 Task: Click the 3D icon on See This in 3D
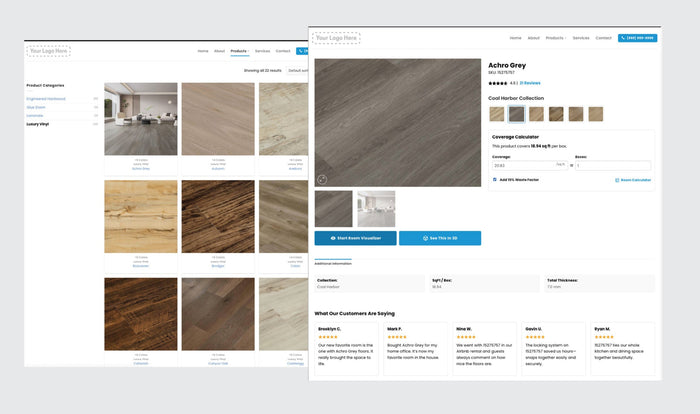(426, 238)
